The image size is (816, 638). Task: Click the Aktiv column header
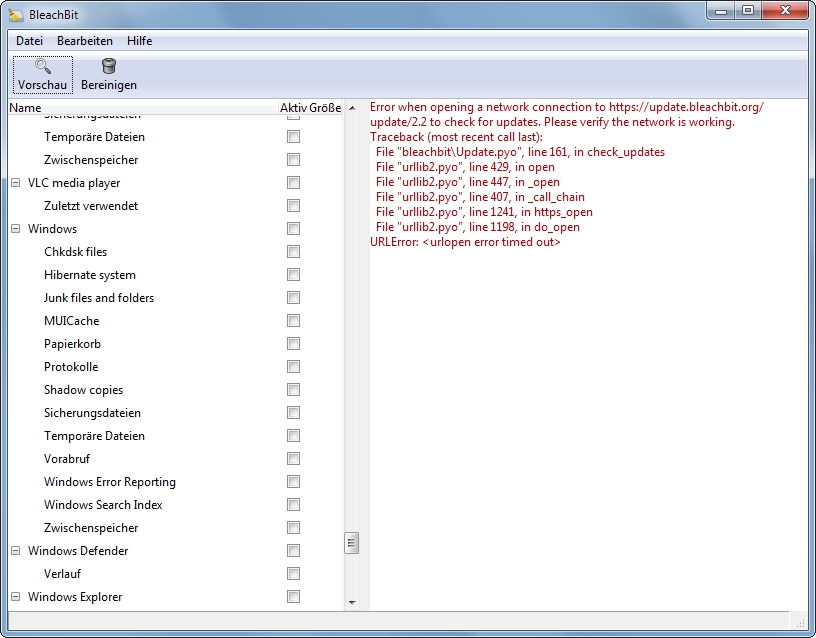[x=294, y=108]
